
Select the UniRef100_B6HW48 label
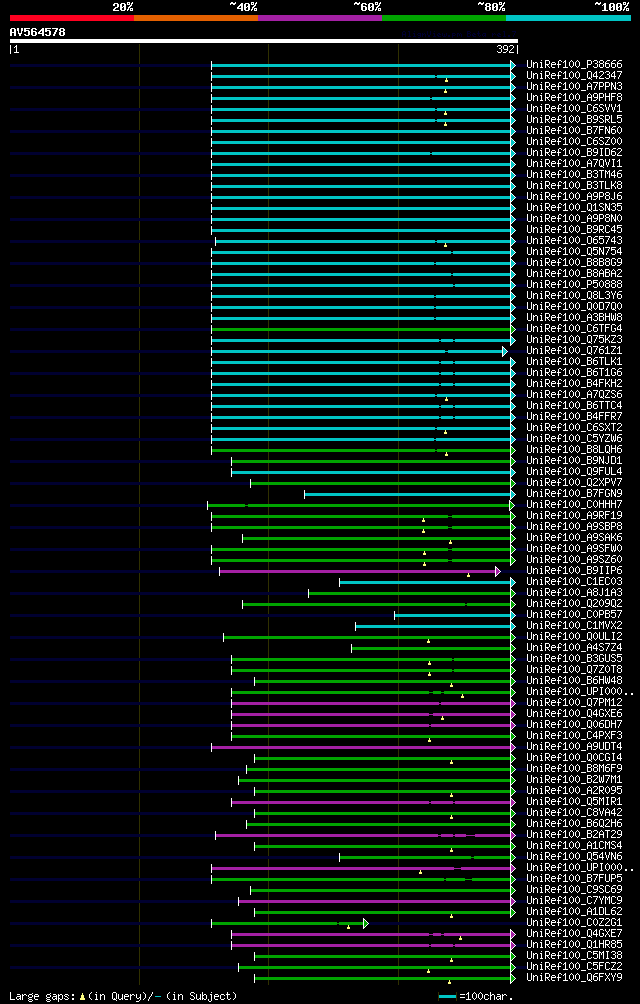point(574,680)
